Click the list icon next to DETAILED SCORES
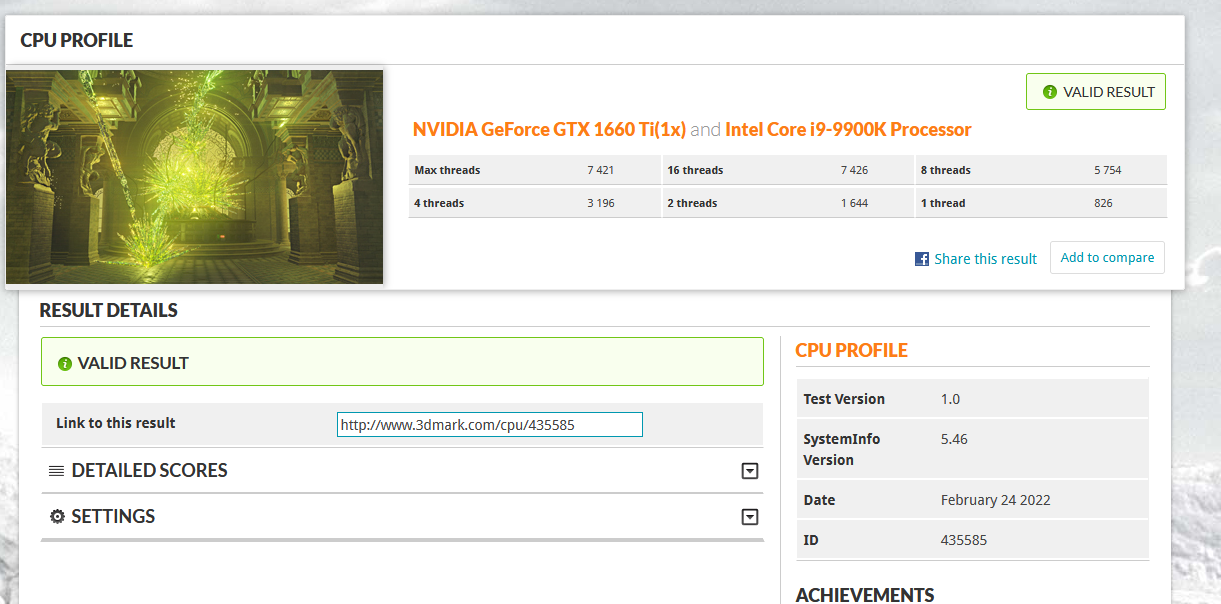 pos(56,471)
